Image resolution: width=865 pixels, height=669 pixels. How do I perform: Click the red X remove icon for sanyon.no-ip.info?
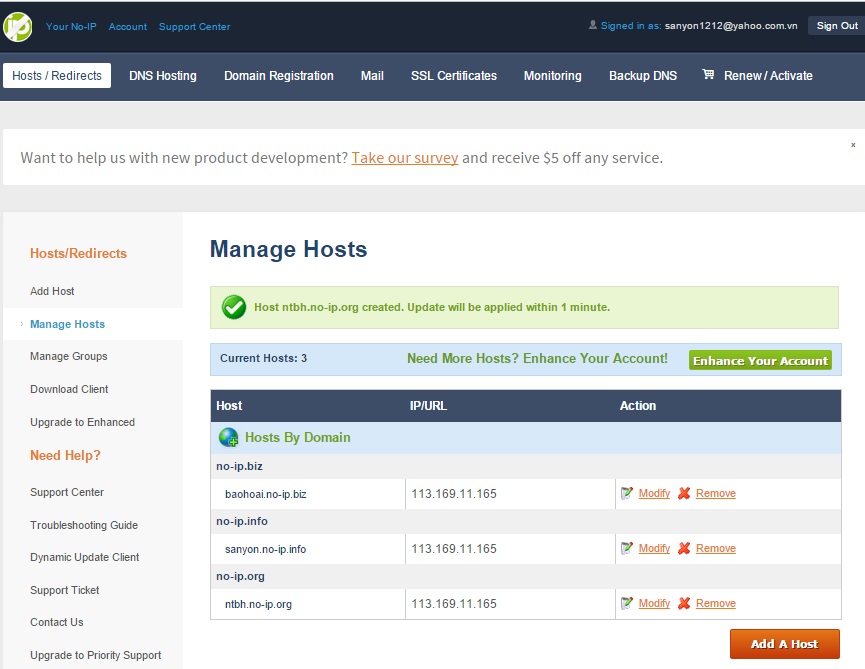[x=684, y=548]
